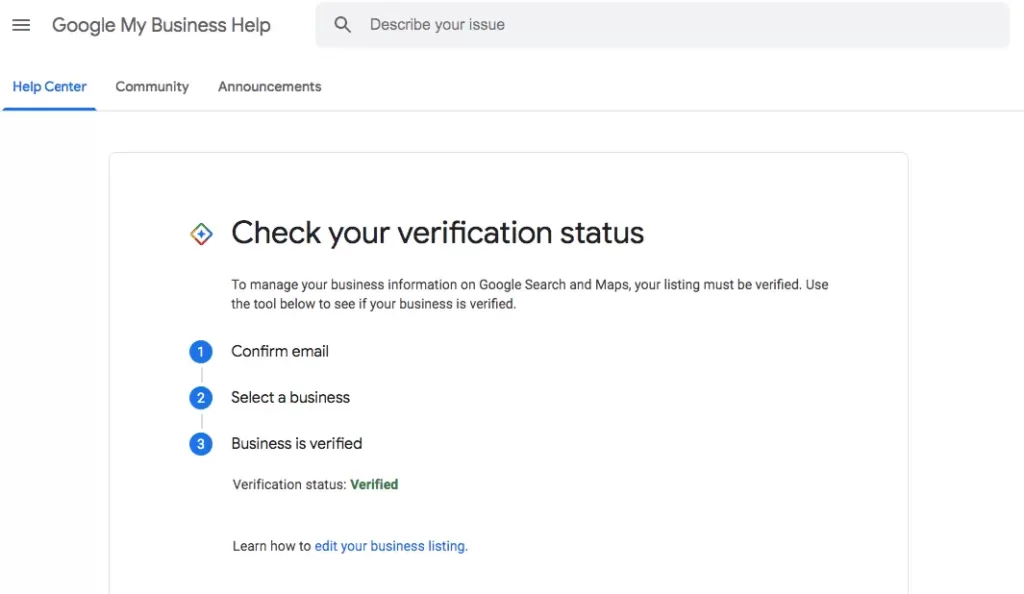Select step 1 circle for Confirm email
The image size is (1024, 594).
[x=200, y=352]
